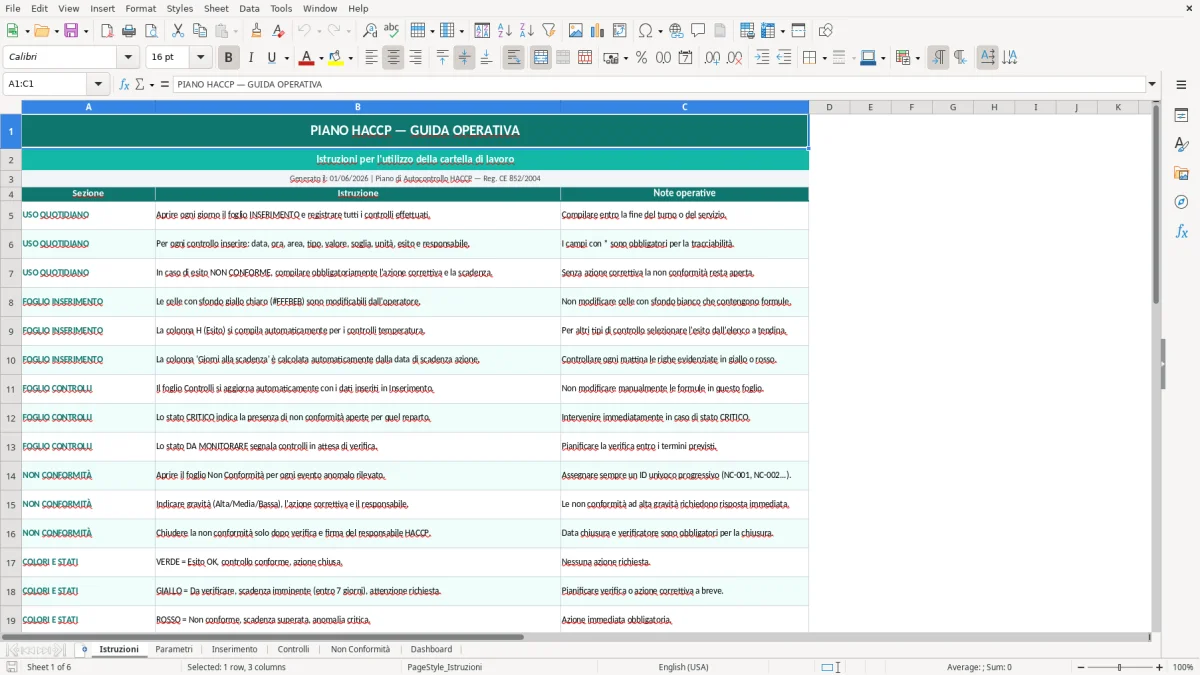The width and height of the screenshot is (1200, 675).
Task: Click the Copy icon
Action: (200, 31)
